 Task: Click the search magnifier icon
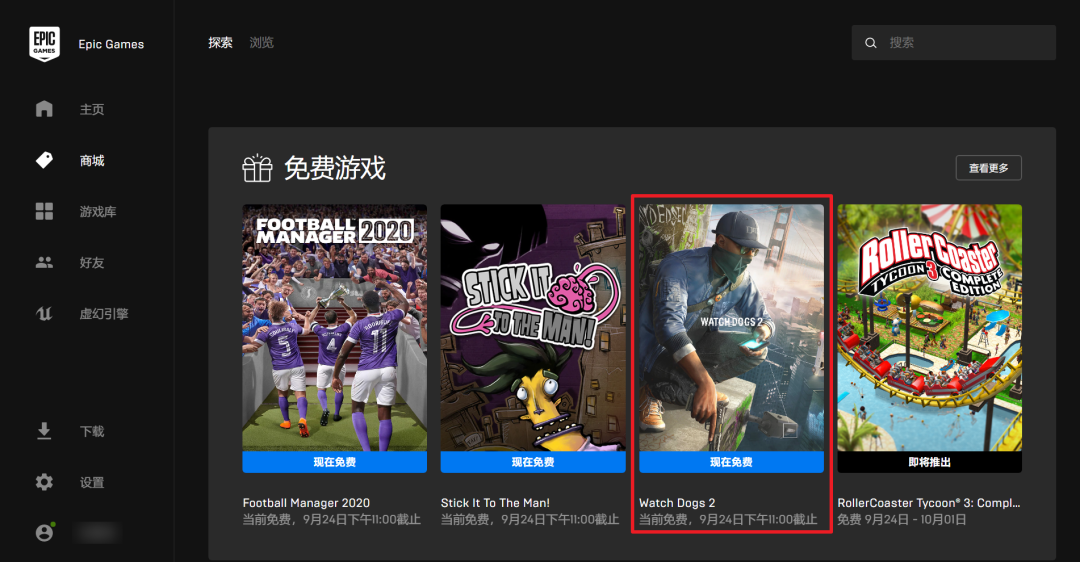click(x=871, y=43)
